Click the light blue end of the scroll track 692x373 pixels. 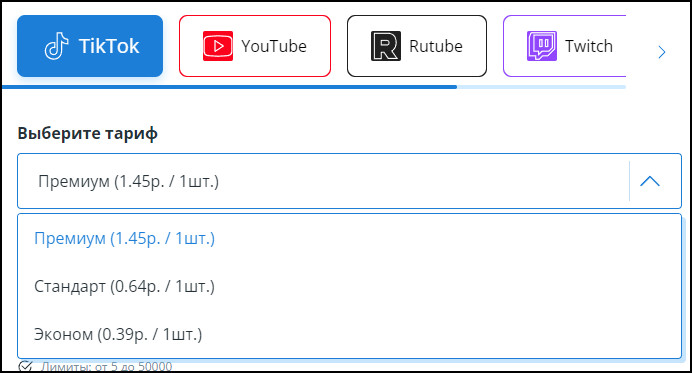click(542, 87)
